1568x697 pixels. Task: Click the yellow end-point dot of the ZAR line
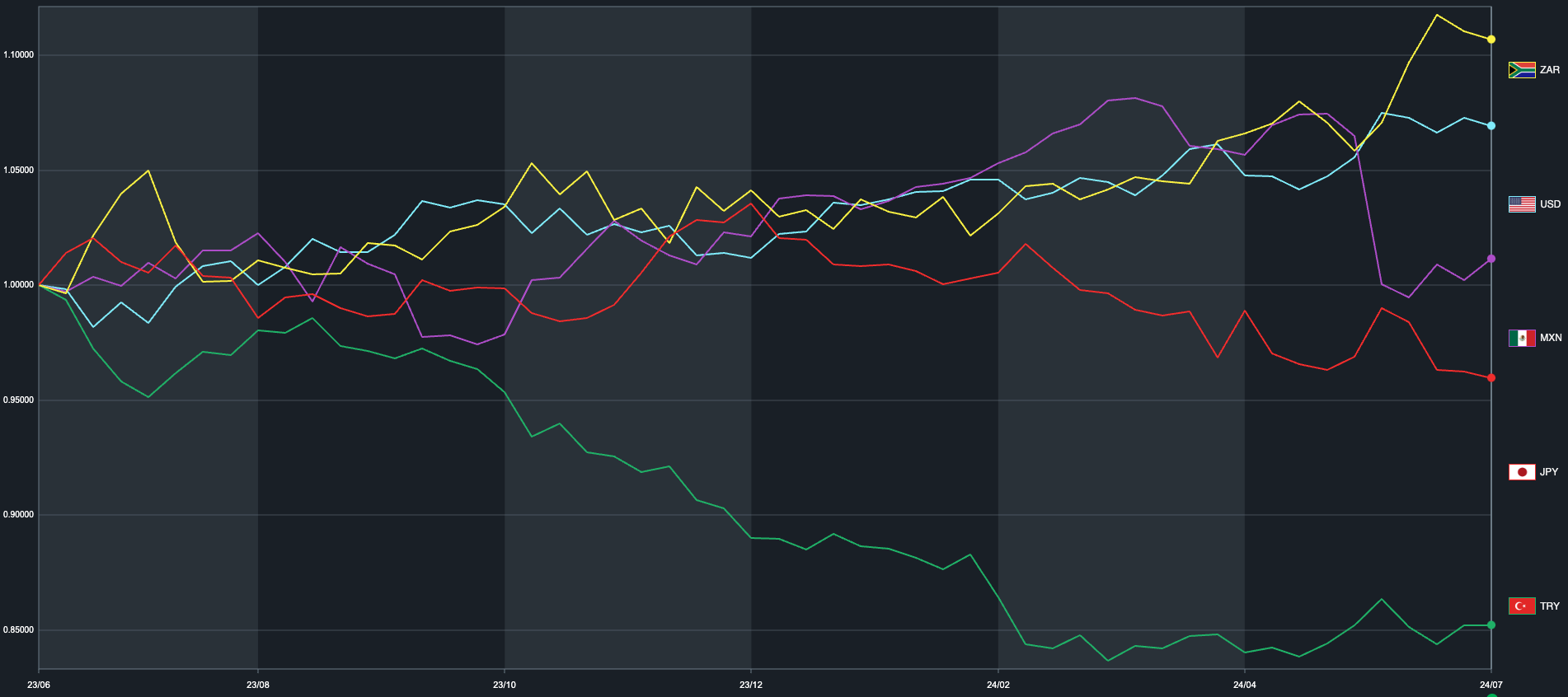point(1491,40)
